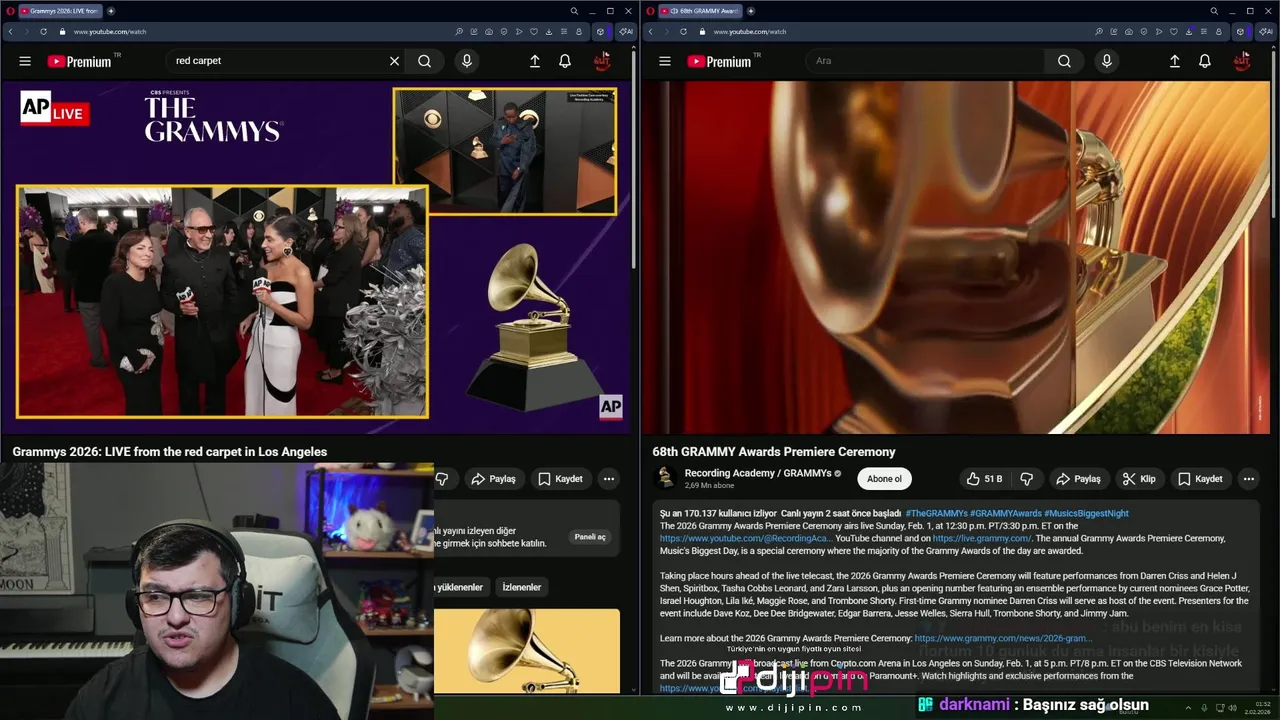This screenshot has width=1280, height=720.
Task: Dislike the red carpet video in the left window
Action: pos(441,479)
